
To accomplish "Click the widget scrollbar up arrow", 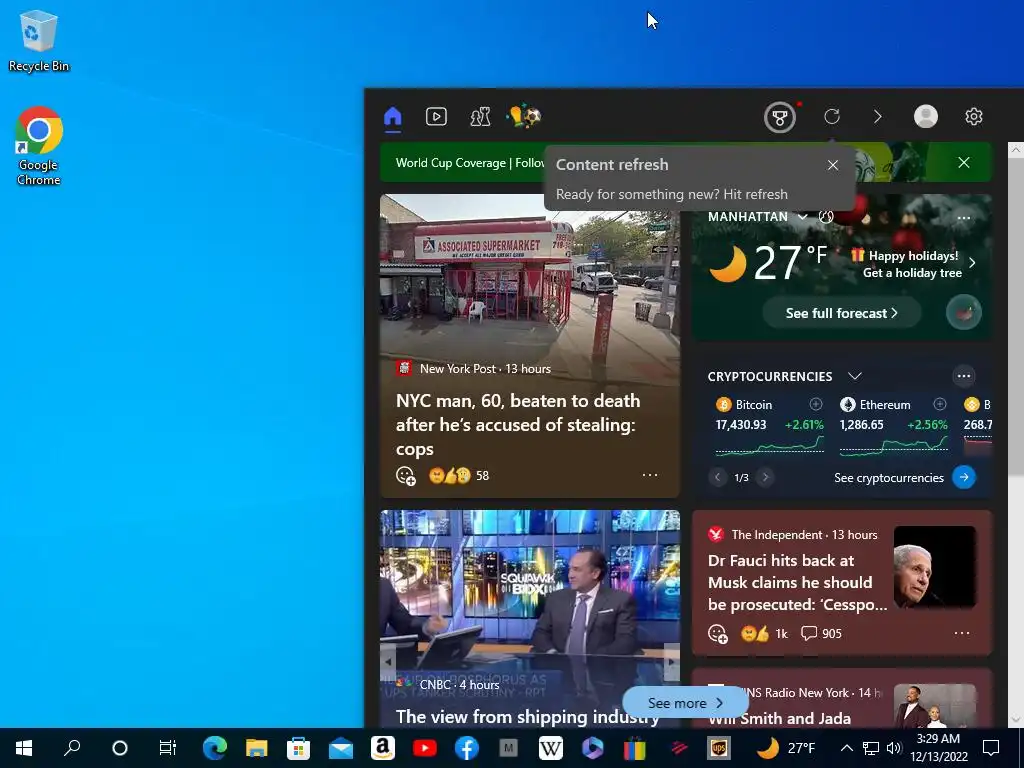I will pos(1016,150).
